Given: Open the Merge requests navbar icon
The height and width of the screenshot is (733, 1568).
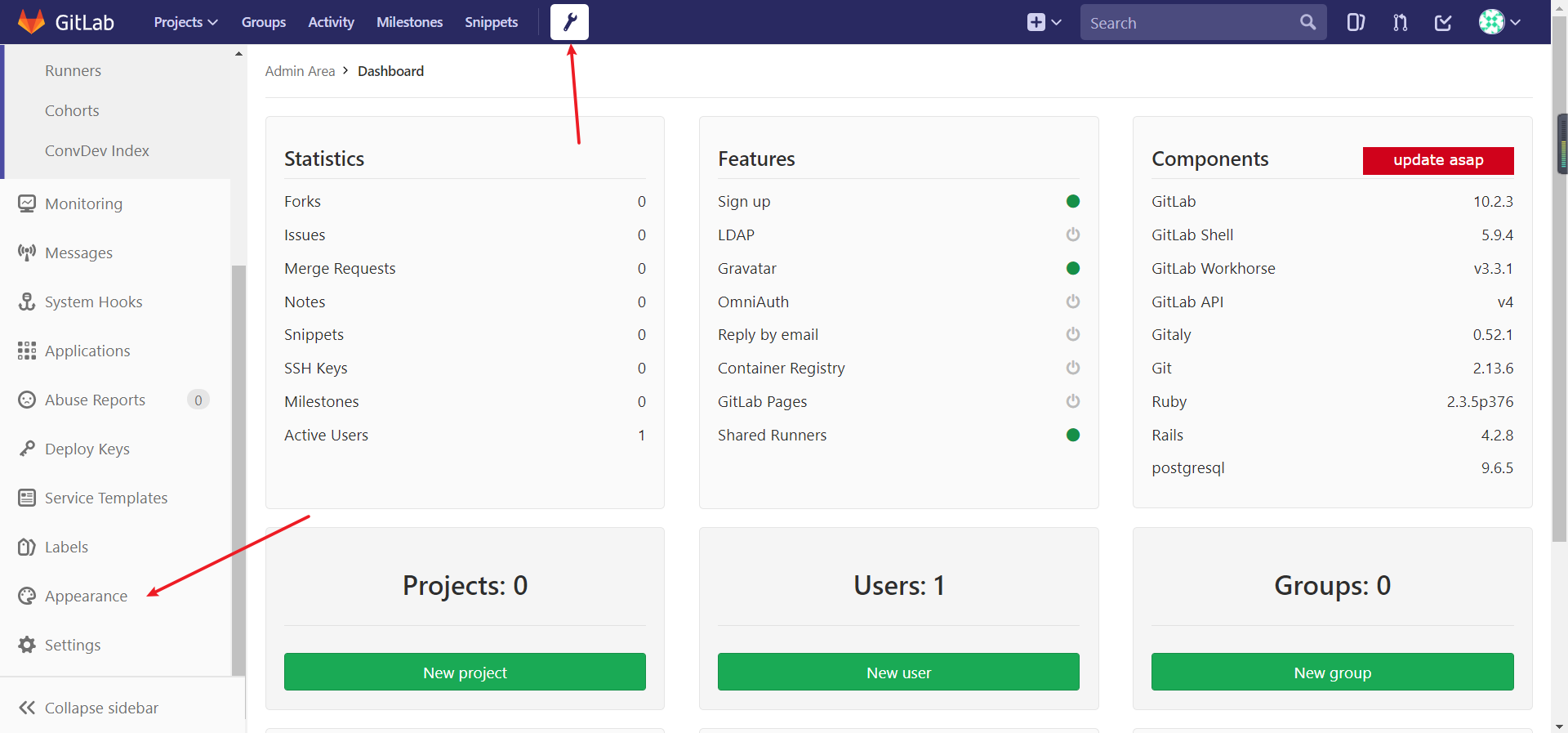Looking at the screenshot, I should tap(1400, 22).
